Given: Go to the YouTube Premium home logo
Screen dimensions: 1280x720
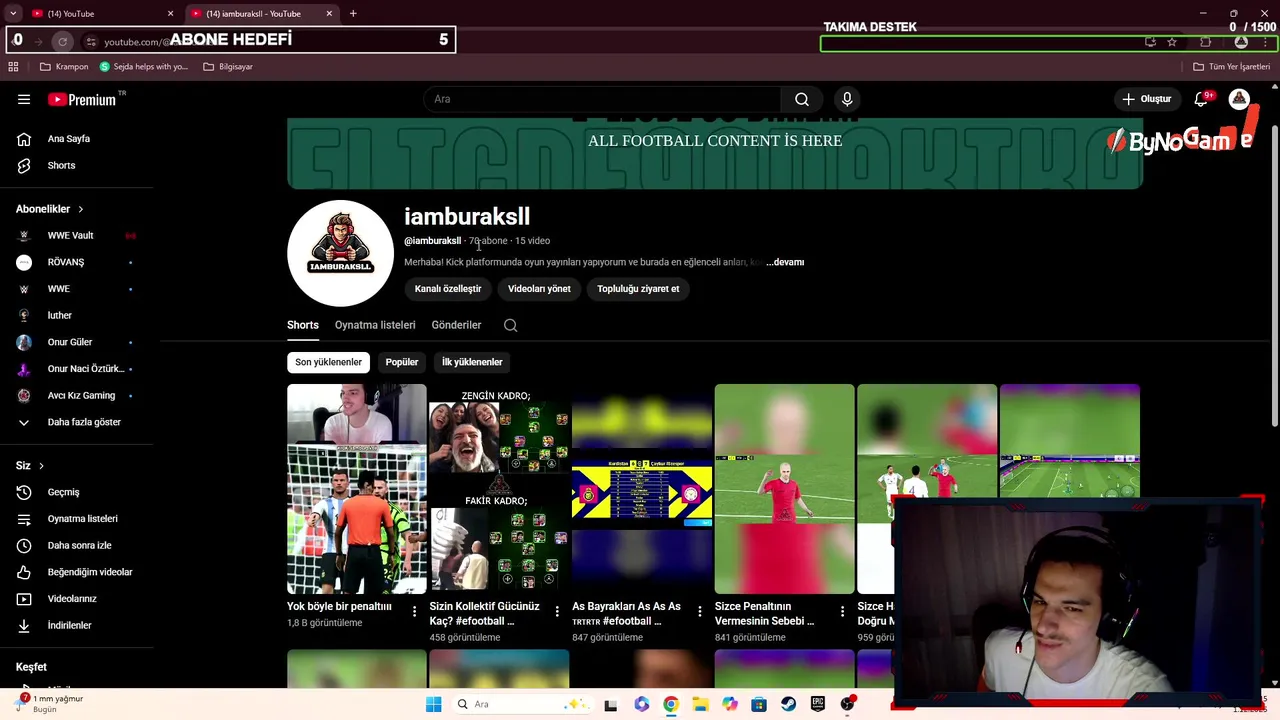Looking at the screenshot, I should tap(84, 99).
